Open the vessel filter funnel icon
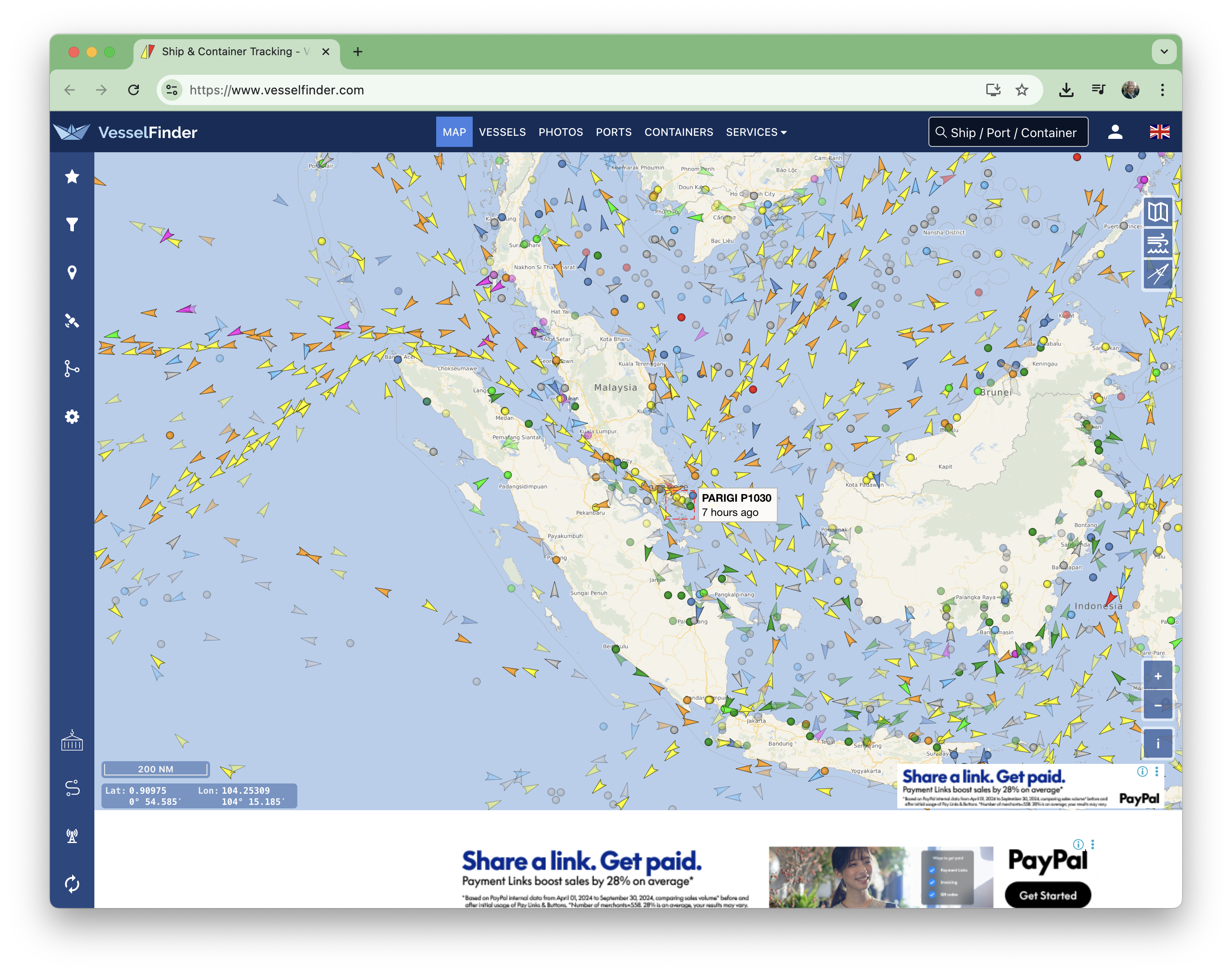 [x=72, y=225]
